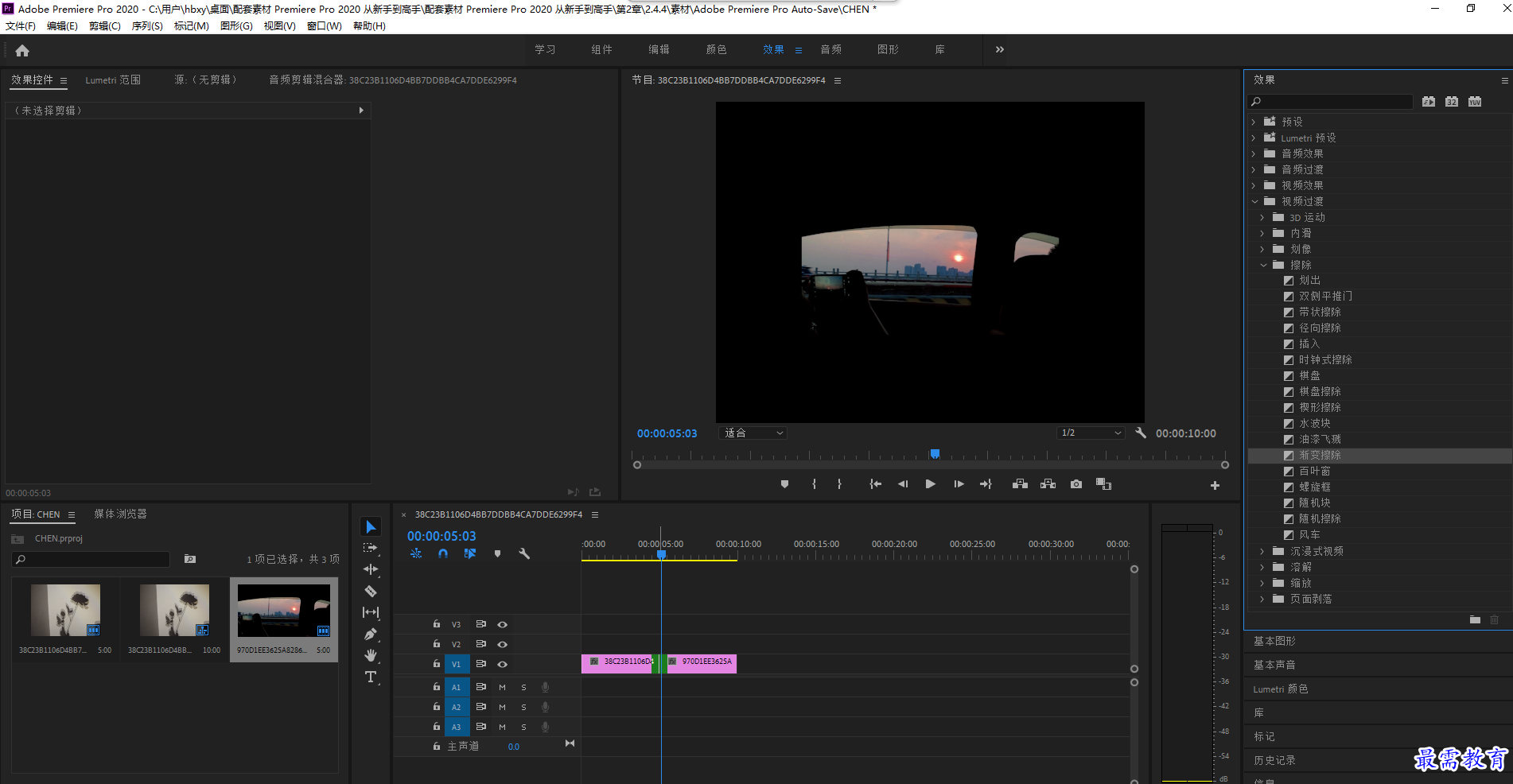Show more workspaces chevron
The width and height of the screenshot is (1513, 784).
[x=1000, y=49]
